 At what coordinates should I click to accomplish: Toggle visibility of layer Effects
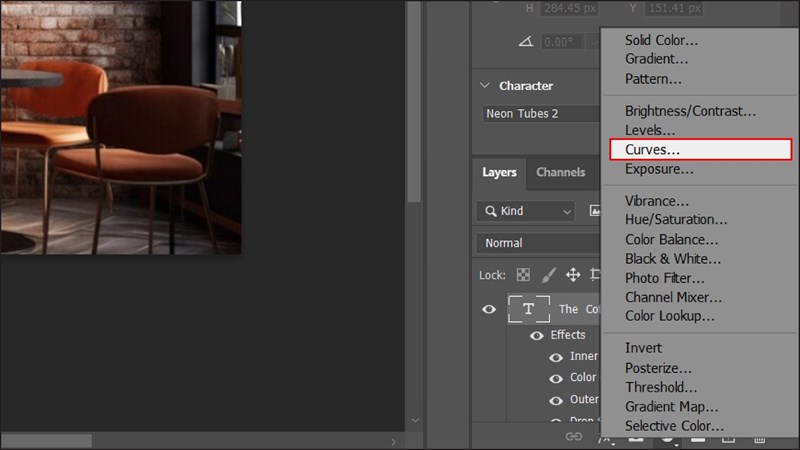[x=536, y=336]
